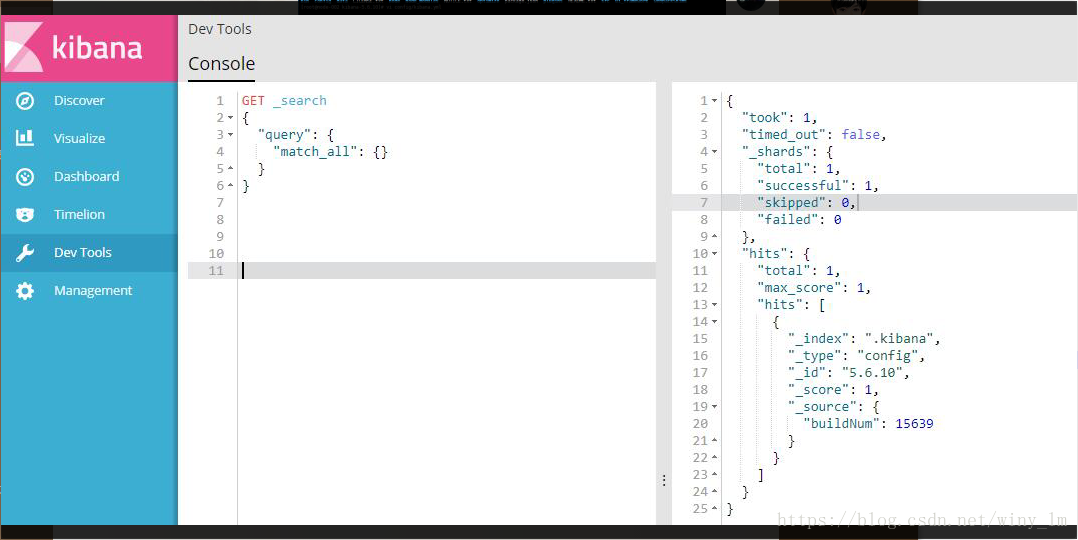1078x540 pixels.
Task: Click request editor line number 8
Action: click(x=220, y=219)
